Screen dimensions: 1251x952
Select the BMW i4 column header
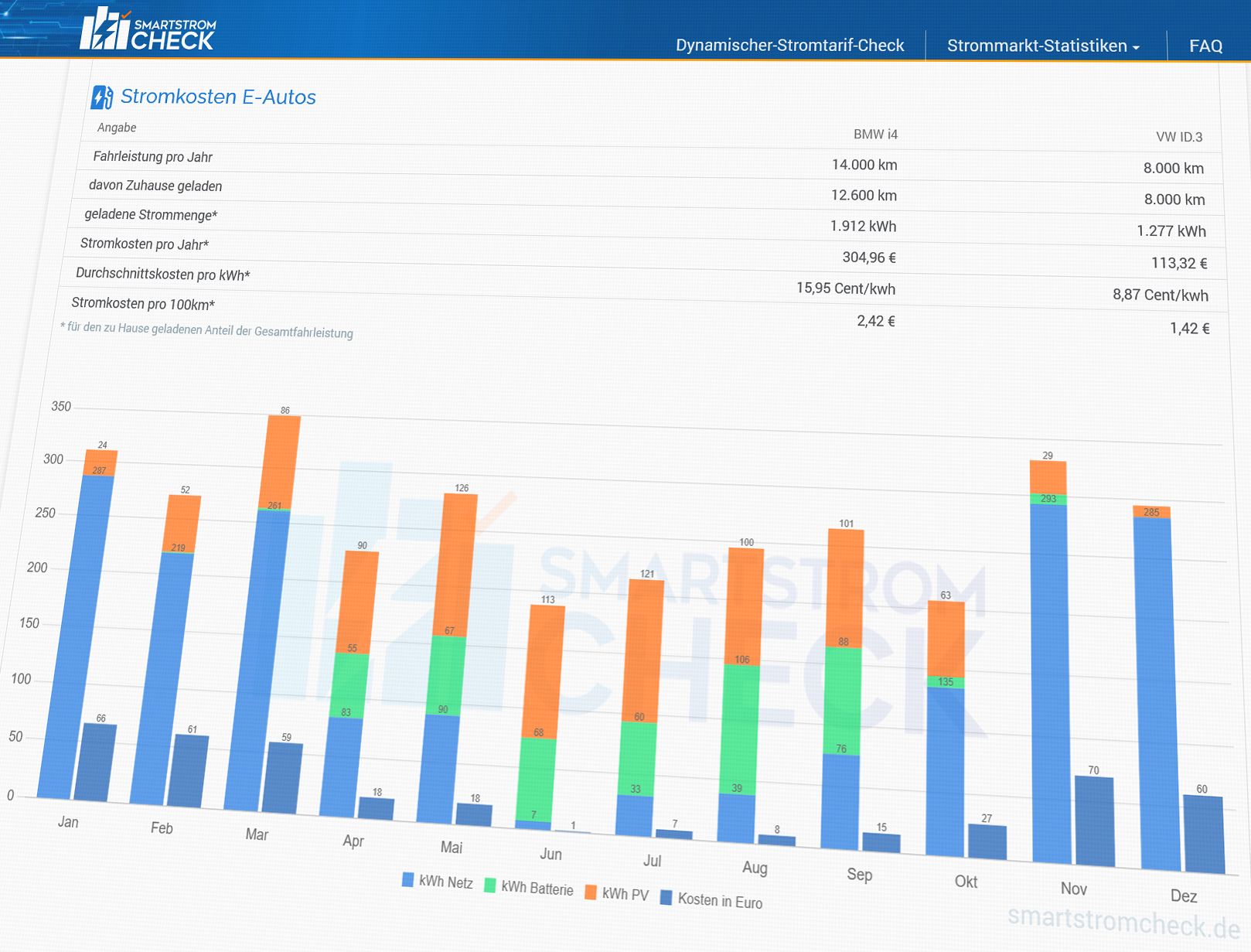(x=875, y=135)
